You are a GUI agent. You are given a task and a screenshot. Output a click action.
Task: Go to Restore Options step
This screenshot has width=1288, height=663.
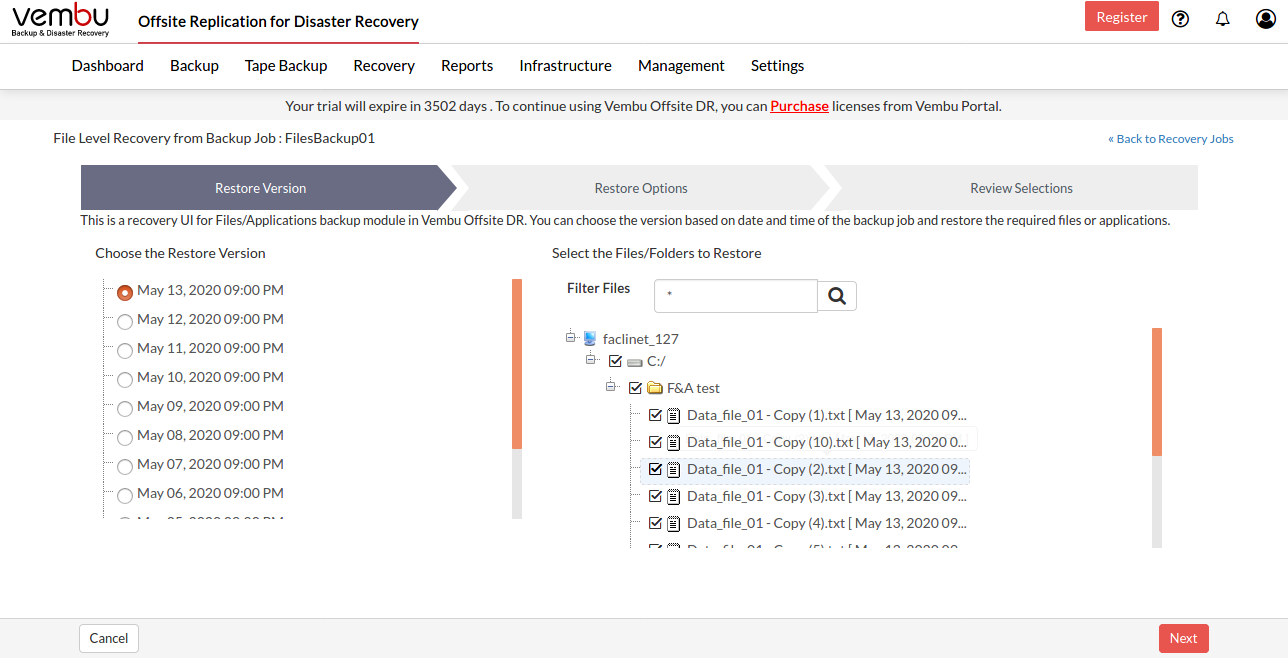coord(641,188)
